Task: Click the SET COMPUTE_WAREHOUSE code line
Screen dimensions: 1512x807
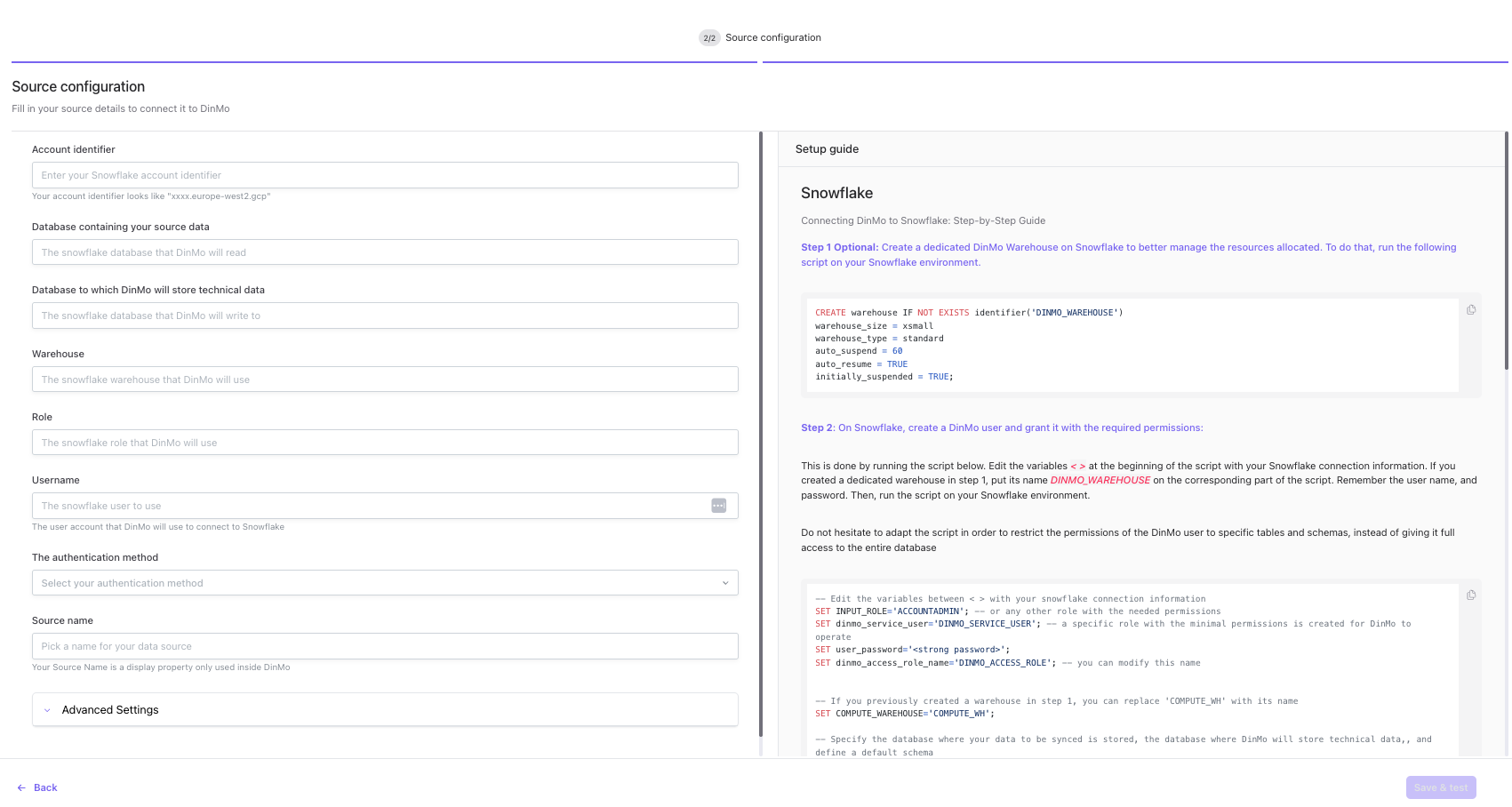Action: click(x=905, y=714)
